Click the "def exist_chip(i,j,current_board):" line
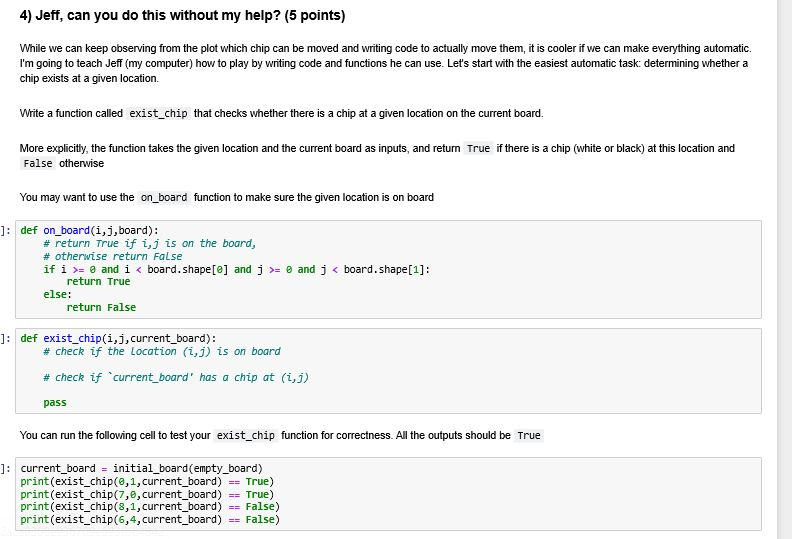 [118, 338]
